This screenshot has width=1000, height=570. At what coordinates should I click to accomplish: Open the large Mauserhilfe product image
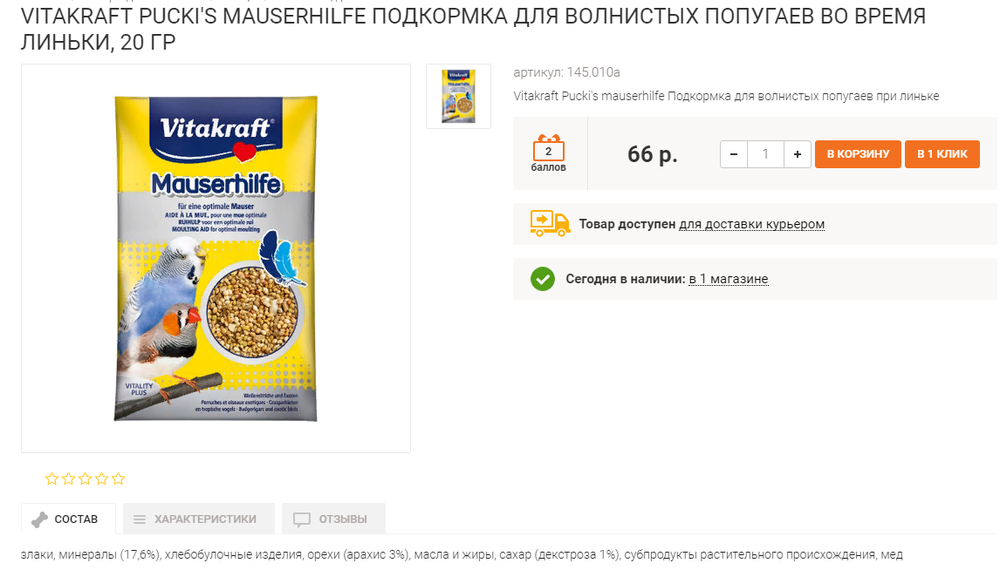click(216, 257)
